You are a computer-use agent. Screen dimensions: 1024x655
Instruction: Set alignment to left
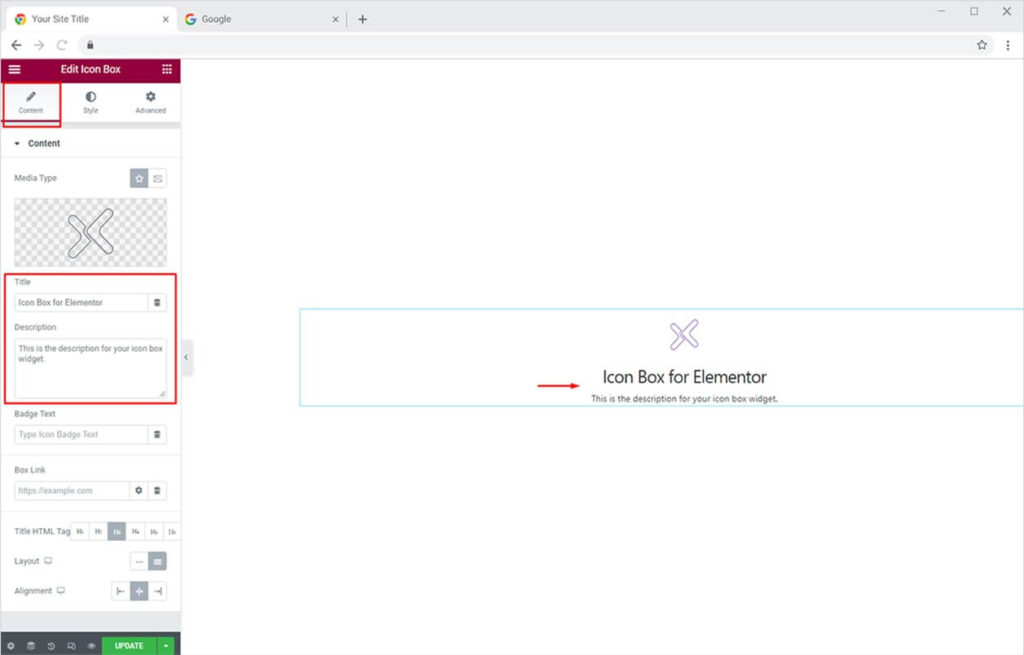click(121, 591)
